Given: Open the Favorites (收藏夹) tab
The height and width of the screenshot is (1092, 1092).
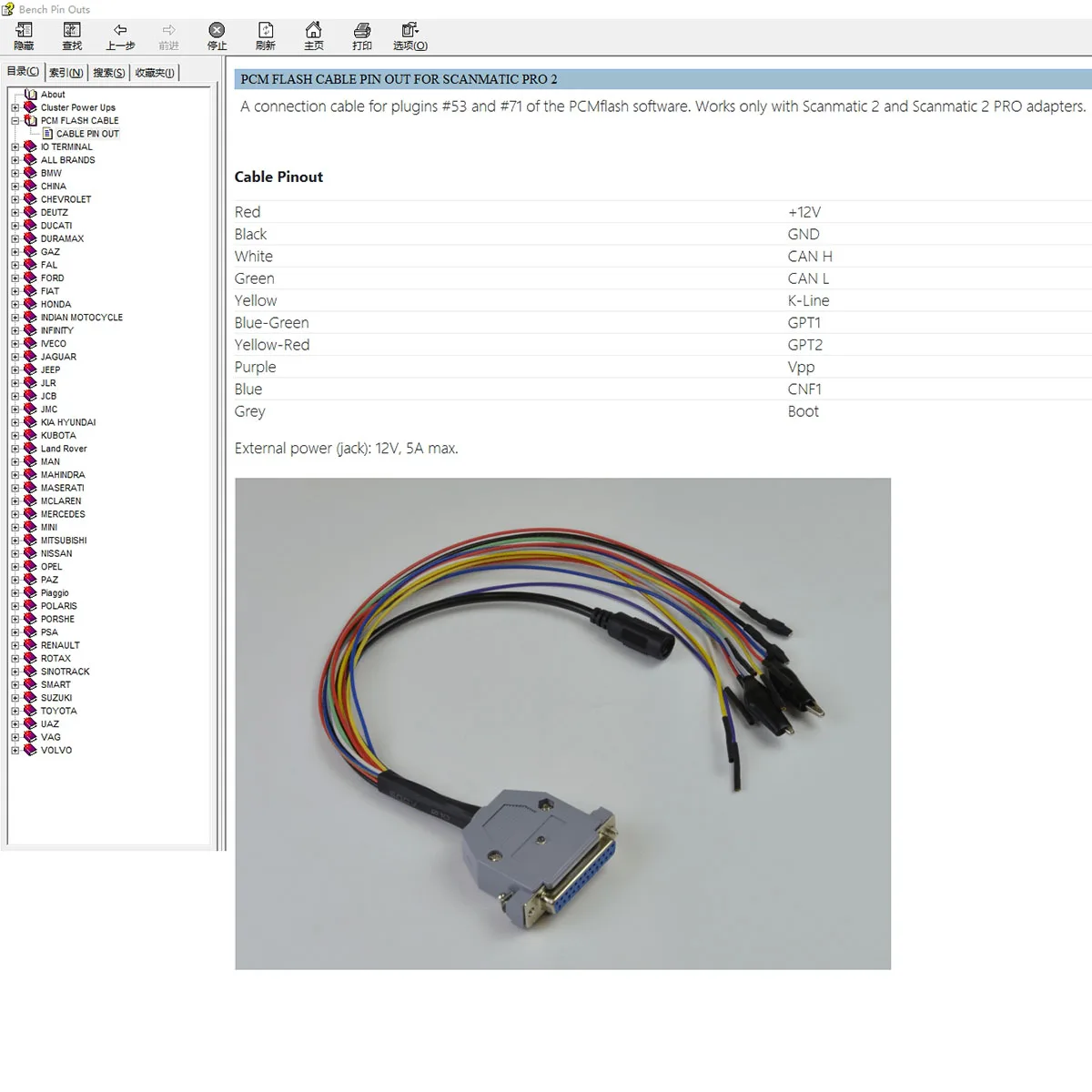Looking at the screenshot, I should (155, 73).
